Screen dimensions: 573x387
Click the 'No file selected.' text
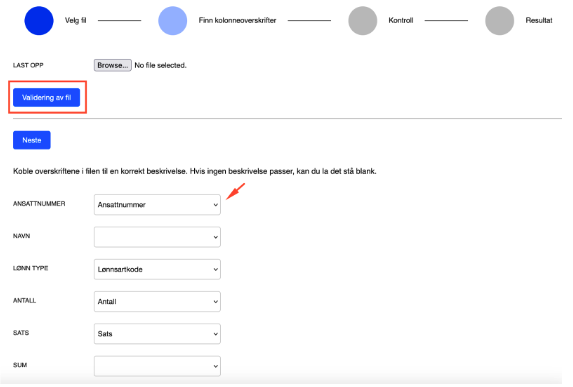[x=160, y=65]
